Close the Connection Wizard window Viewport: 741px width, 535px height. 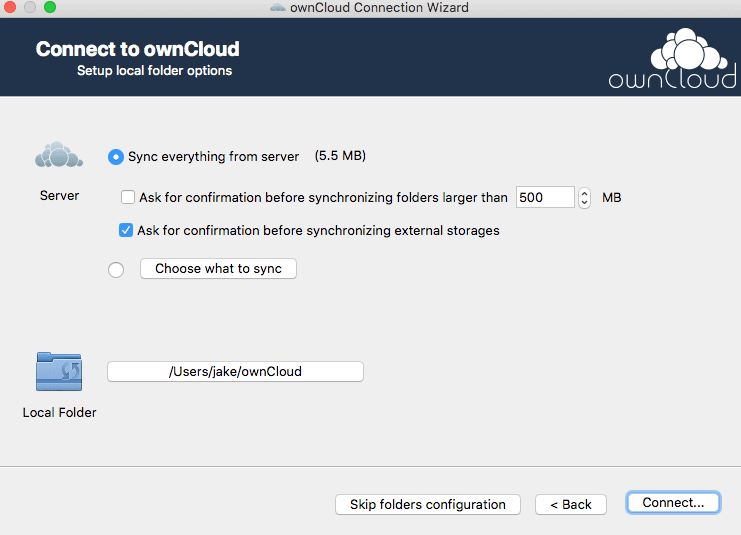(x=10, y=7)
